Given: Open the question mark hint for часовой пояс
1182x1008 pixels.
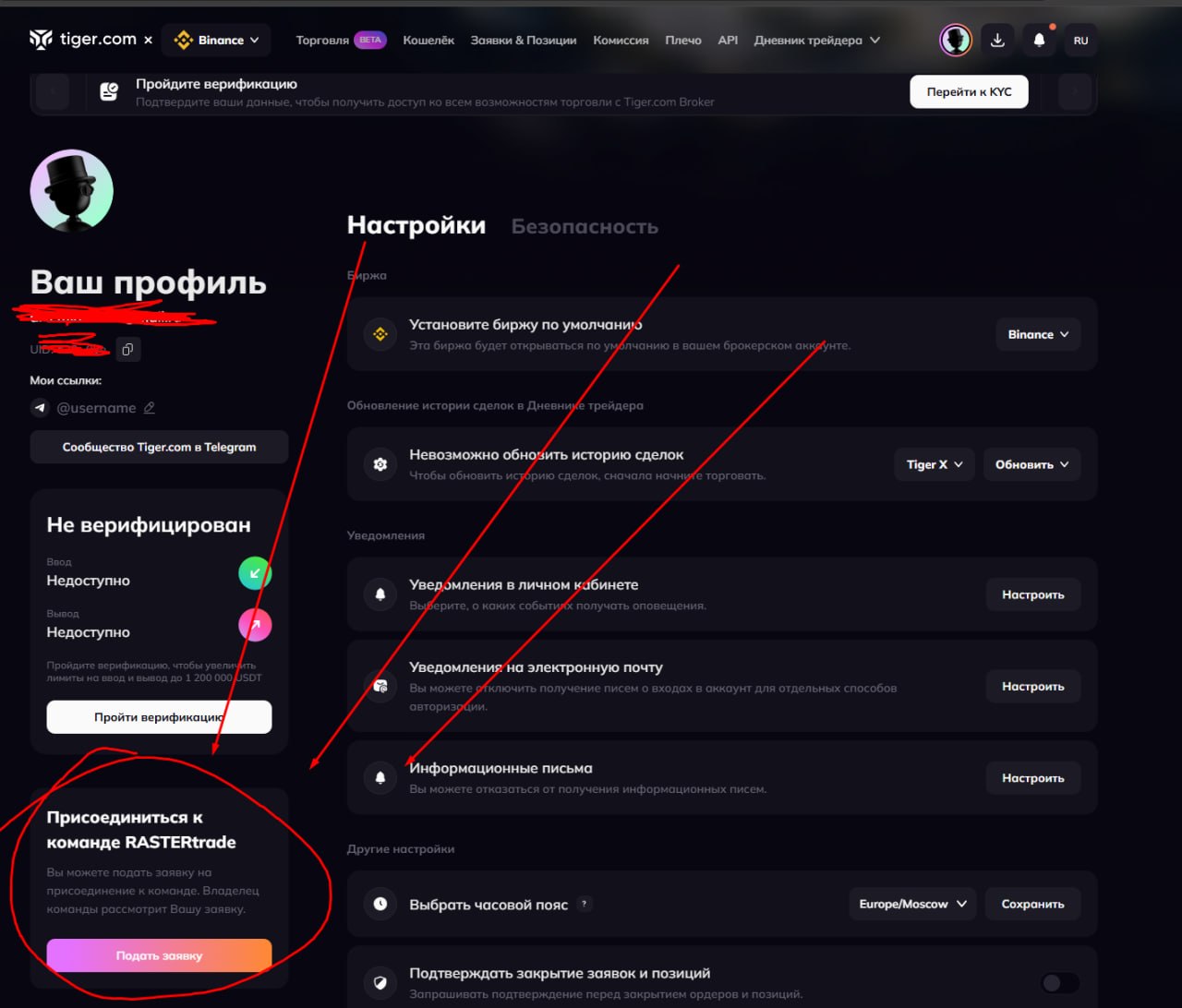Looking at the screenshot, I should tap(585, 904).
